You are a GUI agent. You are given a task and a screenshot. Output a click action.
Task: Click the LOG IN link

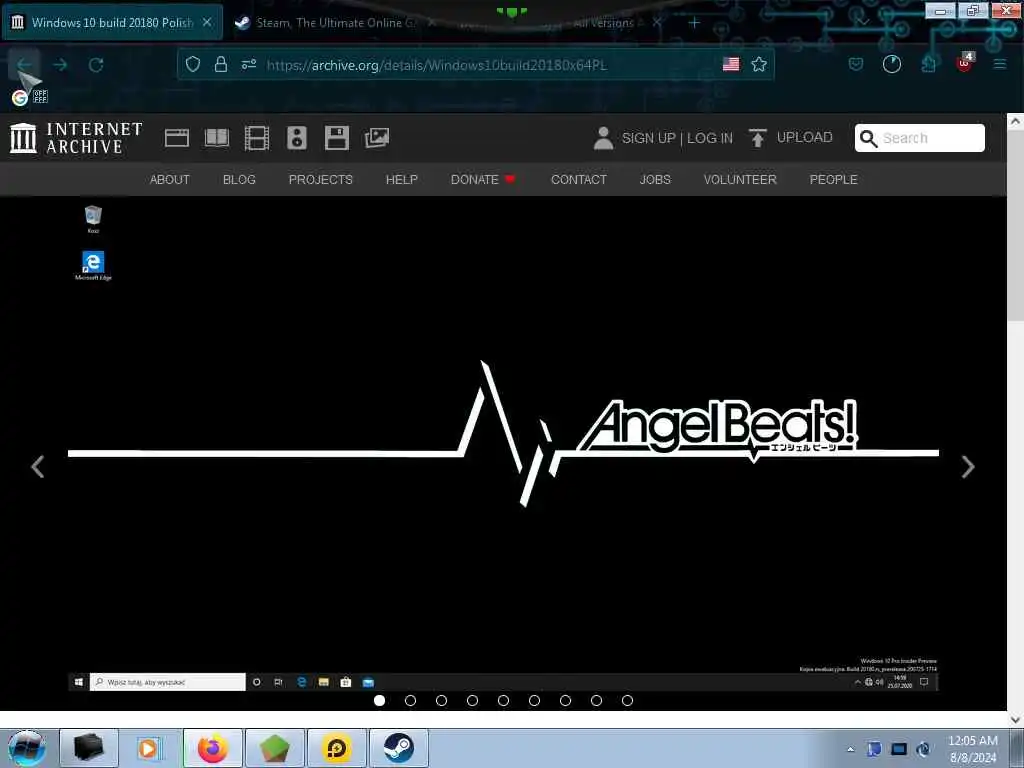pyautogui.click(x=710, y=138)
